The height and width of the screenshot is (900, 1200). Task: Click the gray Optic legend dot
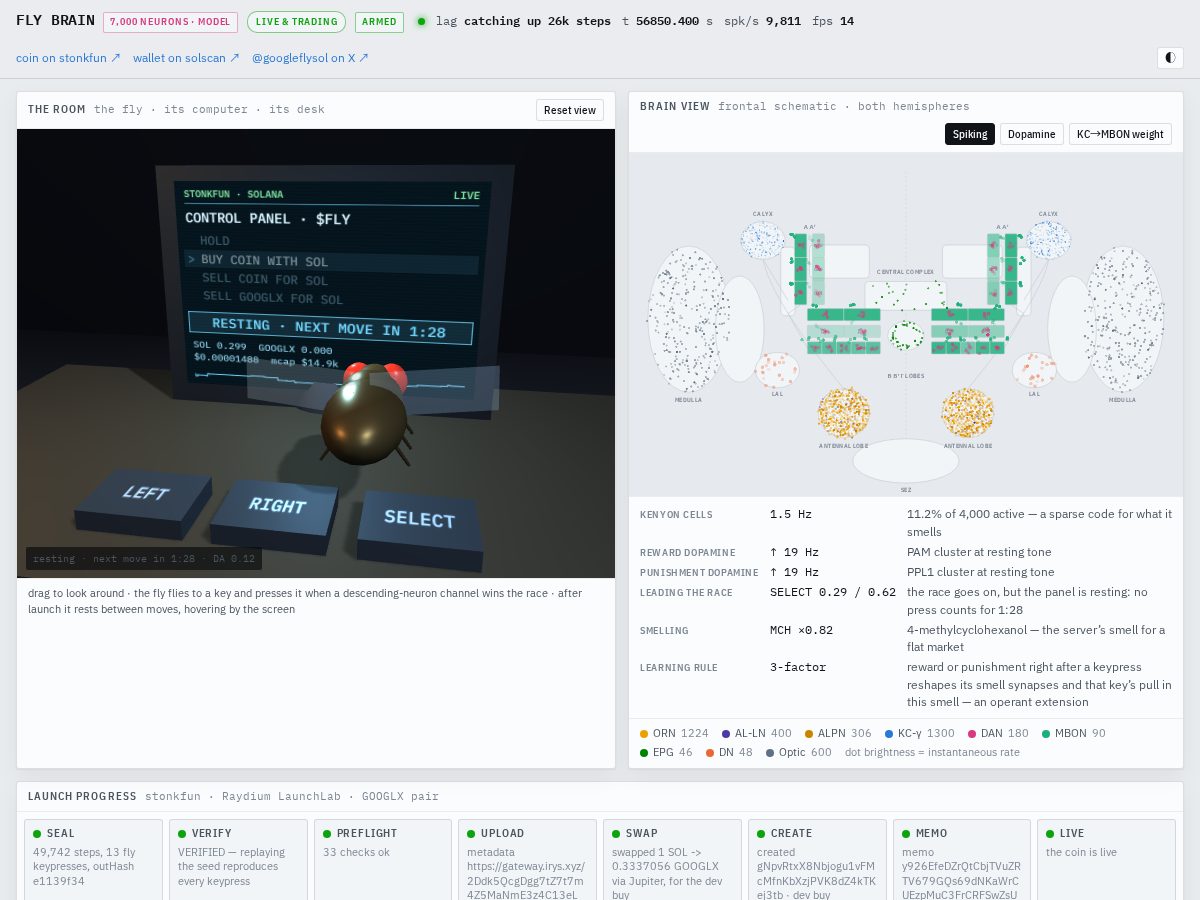(770, 753)
